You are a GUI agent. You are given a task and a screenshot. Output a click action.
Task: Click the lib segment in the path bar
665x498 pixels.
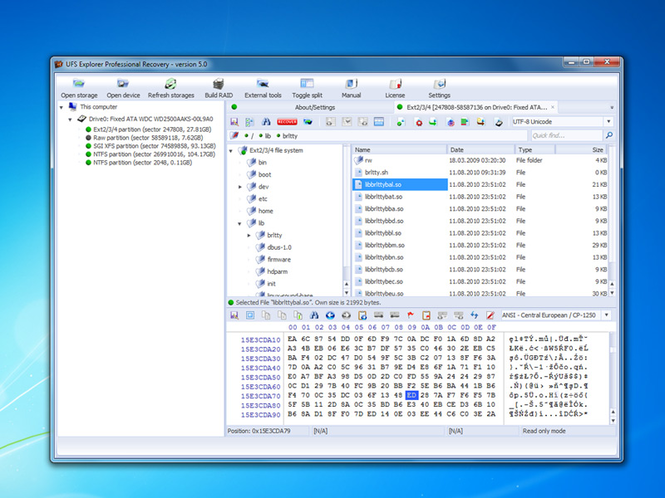click(268, 136)
